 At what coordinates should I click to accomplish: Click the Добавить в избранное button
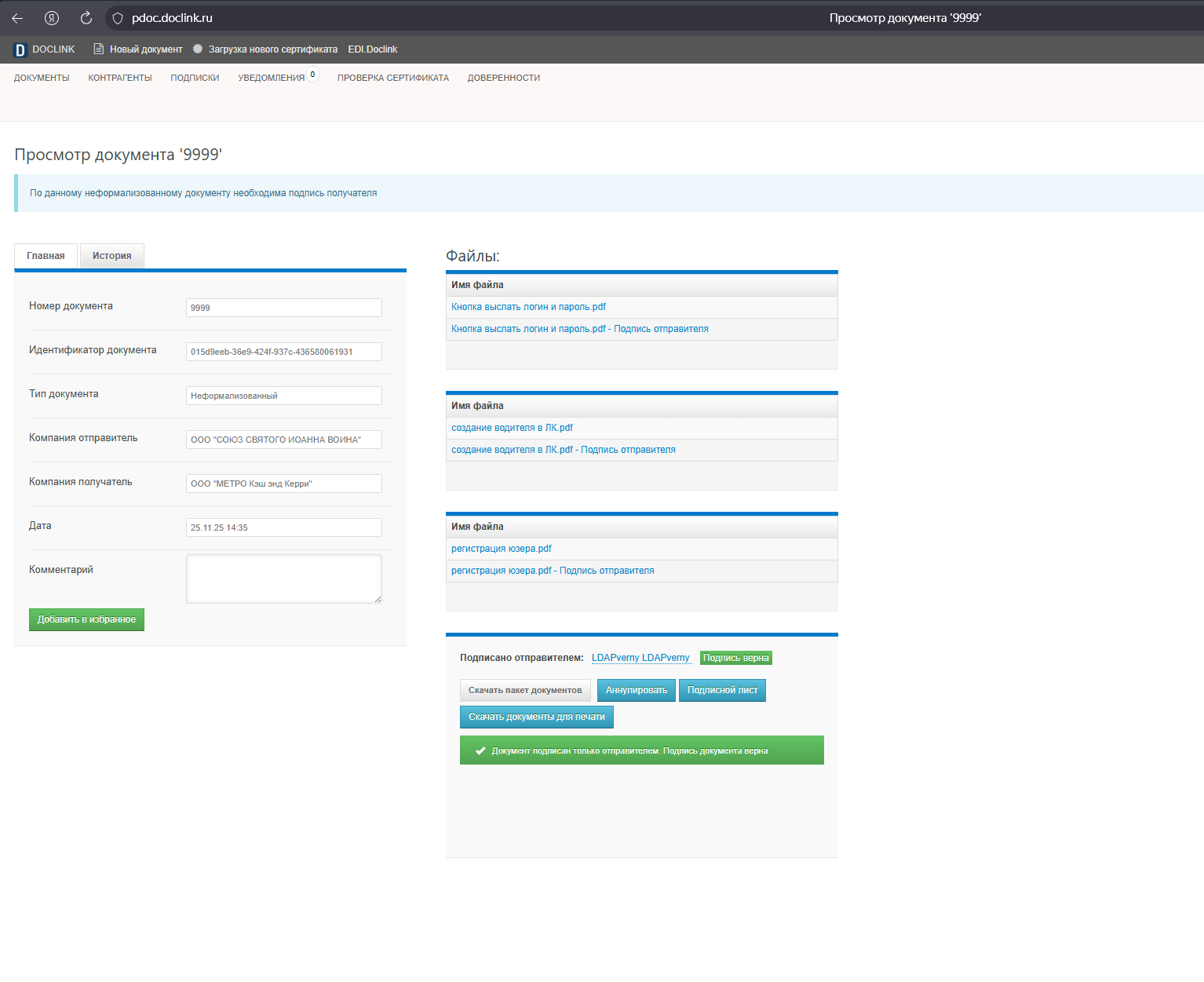(x=86, y=619)
